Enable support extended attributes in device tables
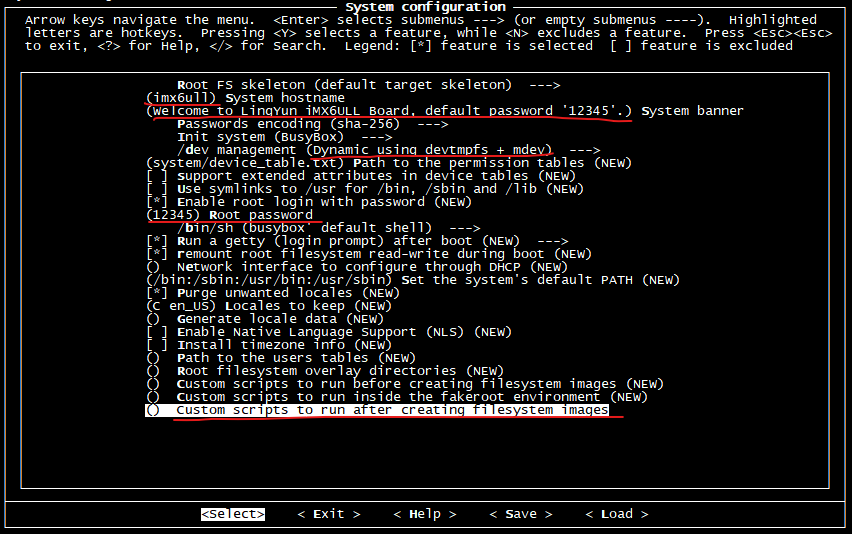 [156, 176]
